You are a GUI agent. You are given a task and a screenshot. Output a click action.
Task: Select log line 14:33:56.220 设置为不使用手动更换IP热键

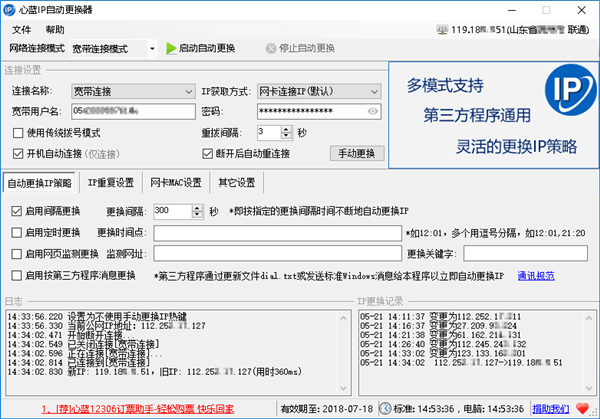(x=97, y=317)
